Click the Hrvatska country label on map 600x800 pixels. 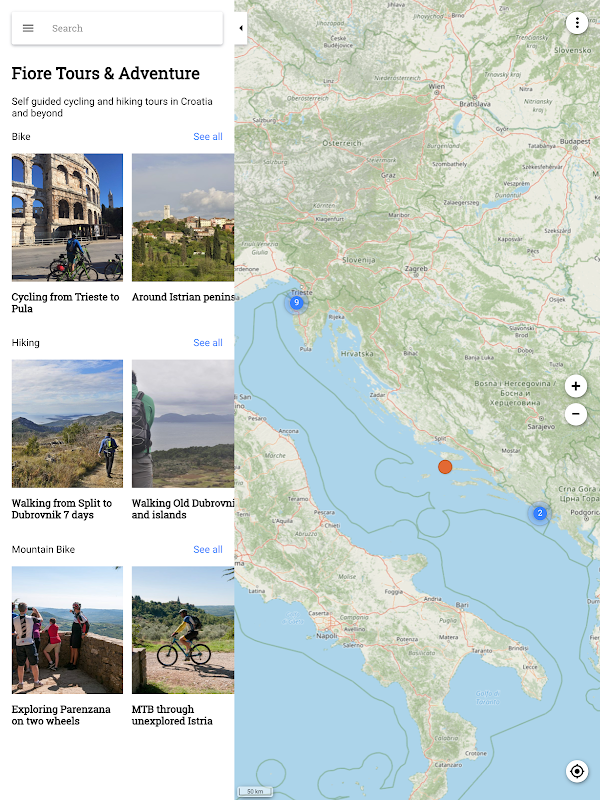(x=357, y=354)
